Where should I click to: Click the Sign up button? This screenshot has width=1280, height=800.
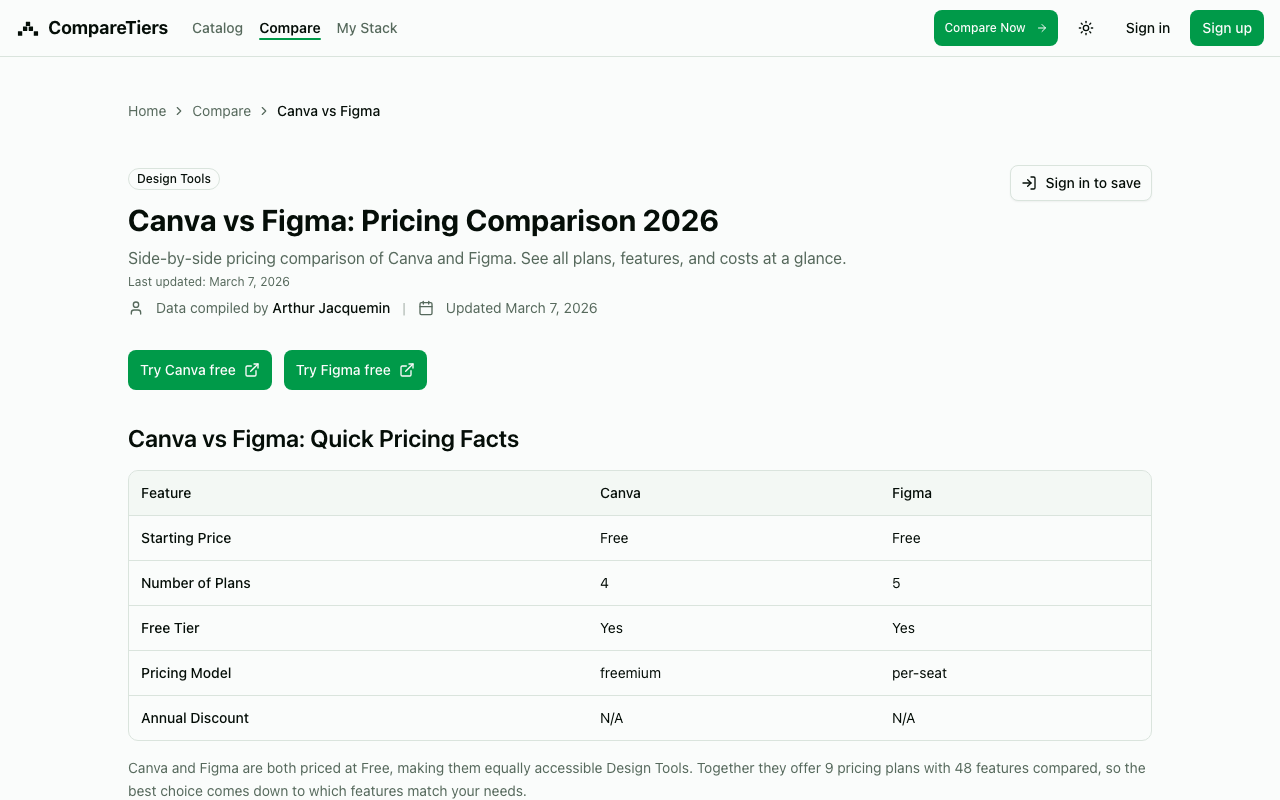pos(1227,28)
